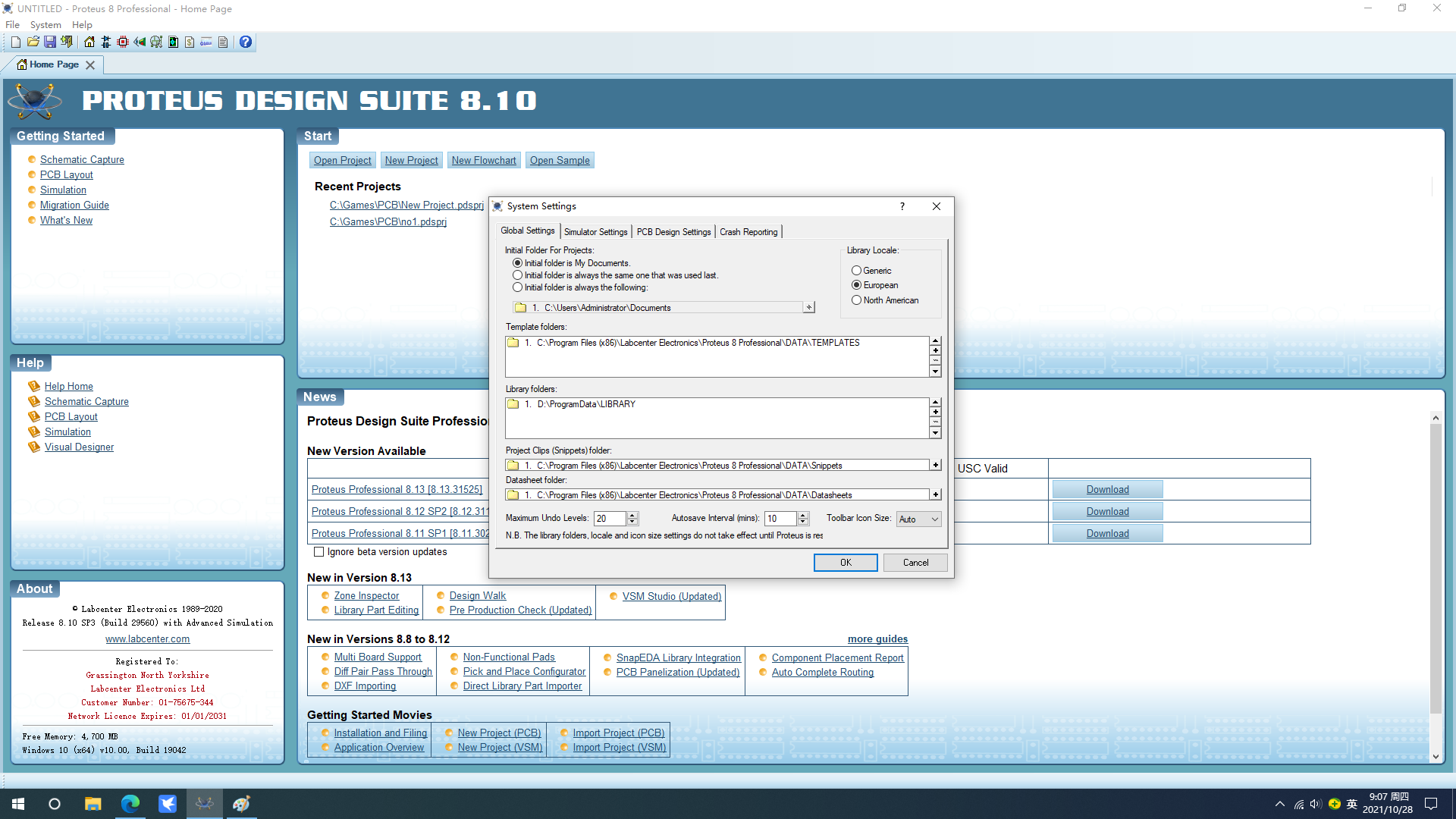The height and width of the screenshot is (819, 1456).
Task: Switch to Simulator Settings tab
Action: pyautogui.click(x=595, y=232)
